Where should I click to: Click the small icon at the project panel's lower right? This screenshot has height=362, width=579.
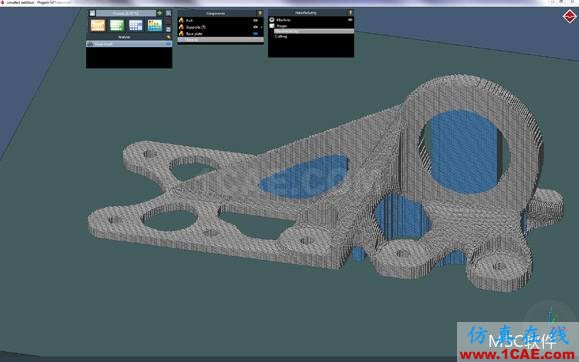[168, 29]
